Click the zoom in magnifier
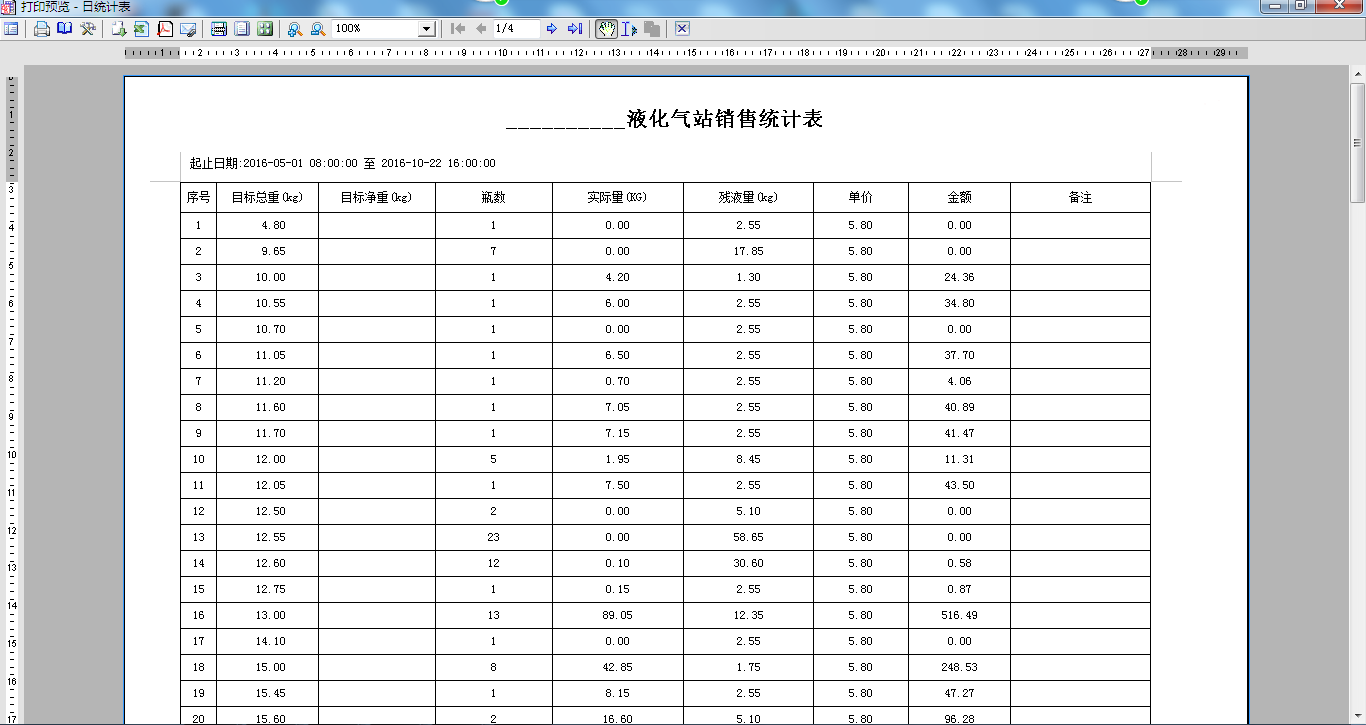This screenshot has height=725, width=1366. 295,29
